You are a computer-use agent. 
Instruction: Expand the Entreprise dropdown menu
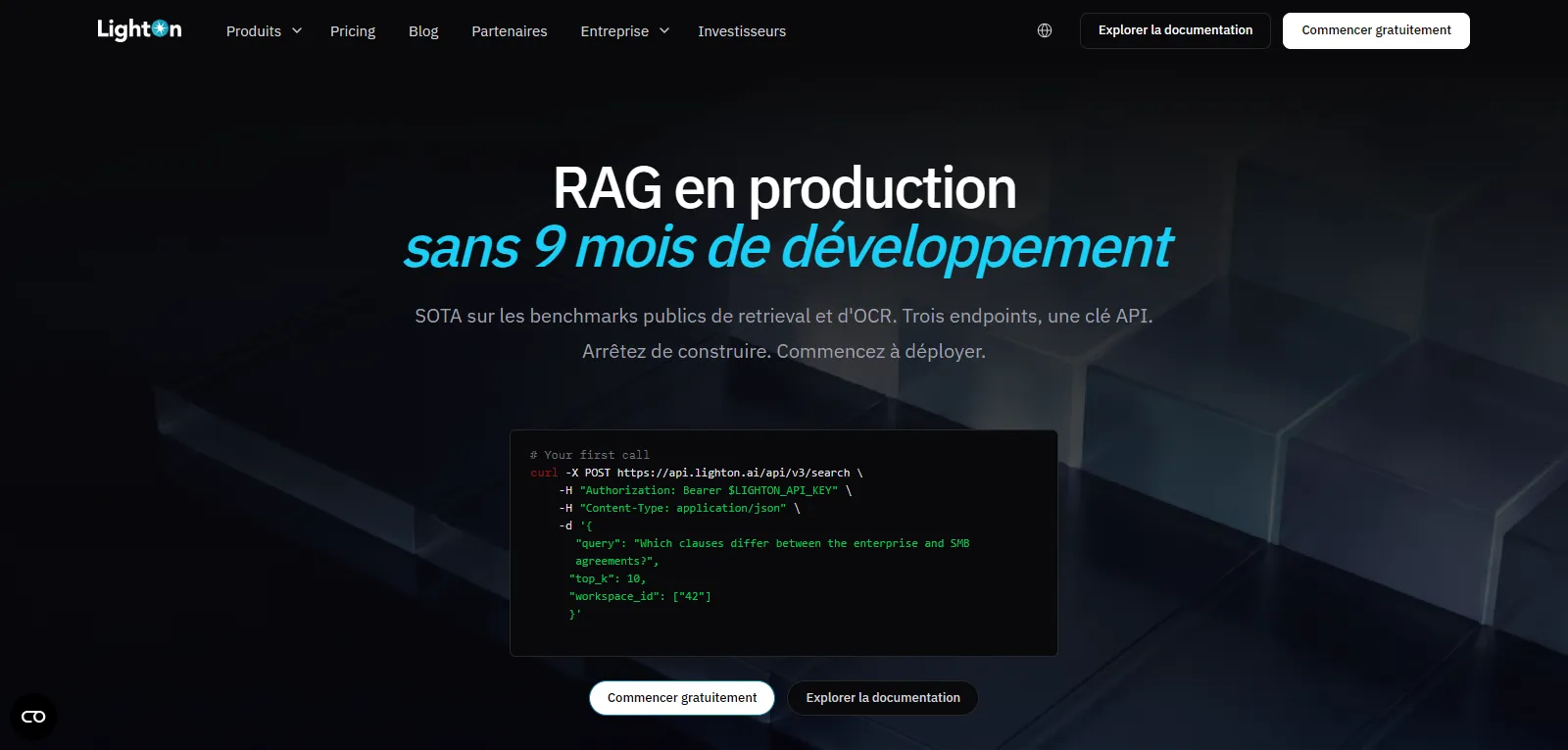[625, 31]
